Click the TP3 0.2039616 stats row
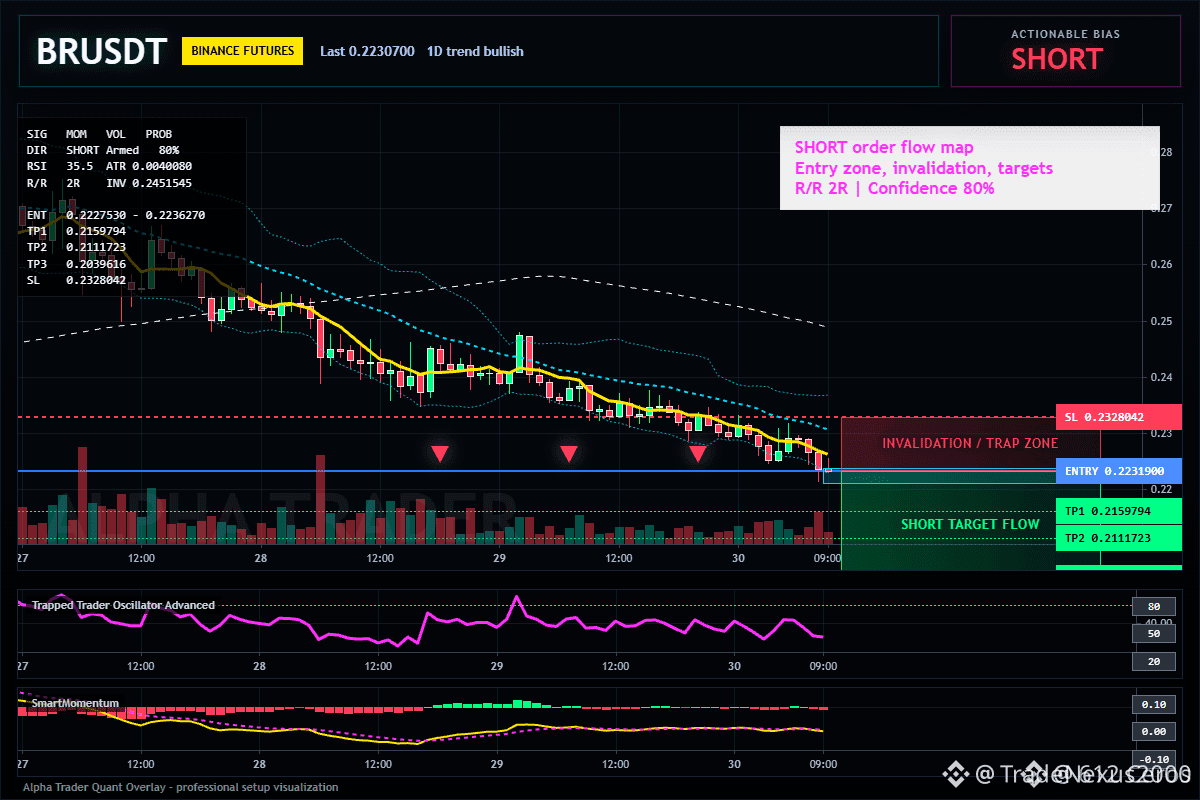 [76, 264]
